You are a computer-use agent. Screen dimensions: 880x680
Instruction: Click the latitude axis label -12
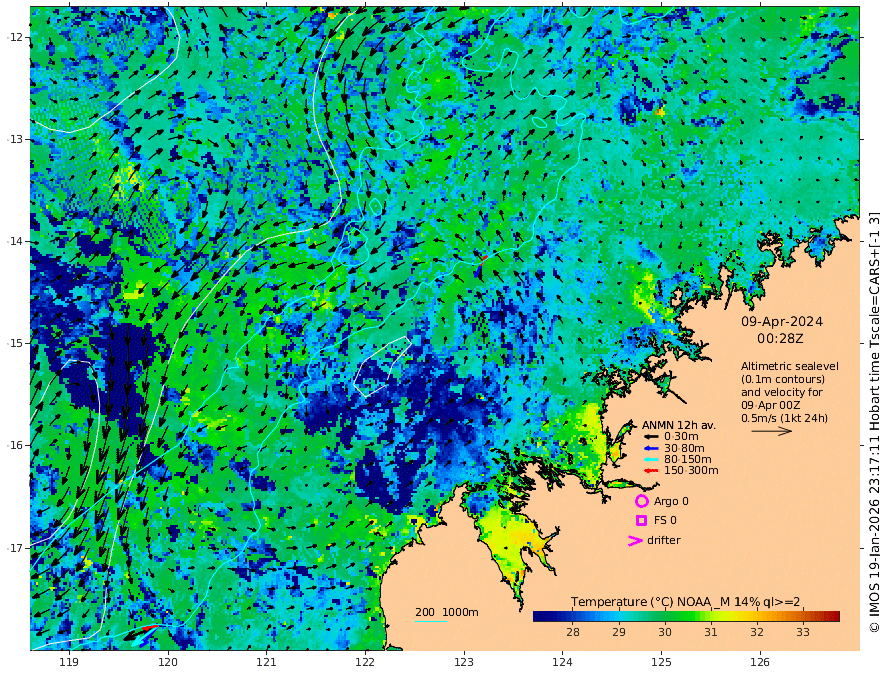[15, 37]
